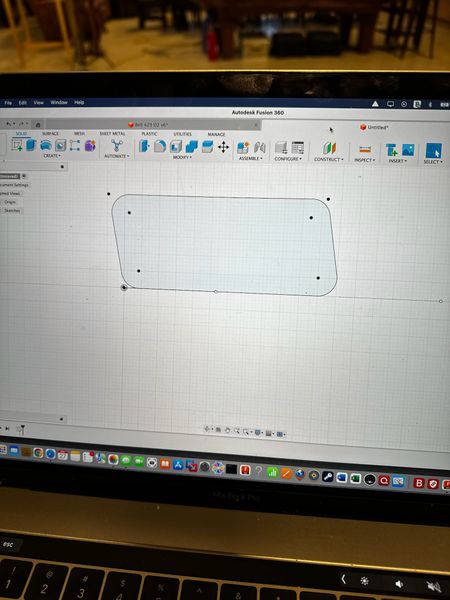
Task: Close the inactive document tab
Action: click(256, 125)
